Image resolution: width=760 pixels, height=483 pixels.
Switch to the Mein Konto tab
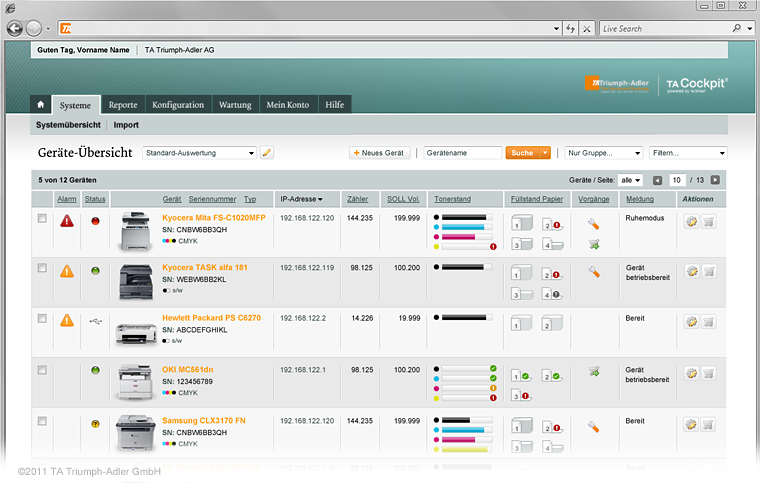287,105
